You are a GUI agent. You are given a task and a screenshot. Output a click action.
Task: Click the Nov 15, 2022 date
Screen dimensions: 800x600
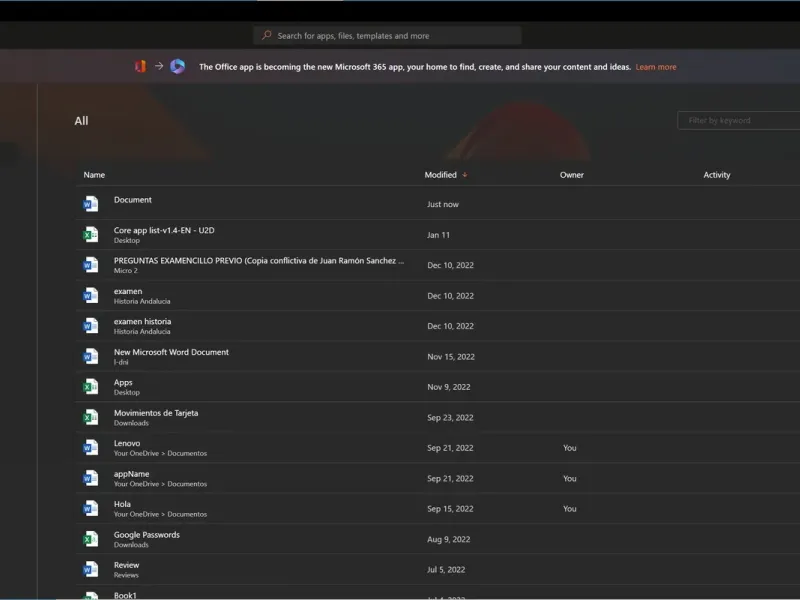click(451, 357)
